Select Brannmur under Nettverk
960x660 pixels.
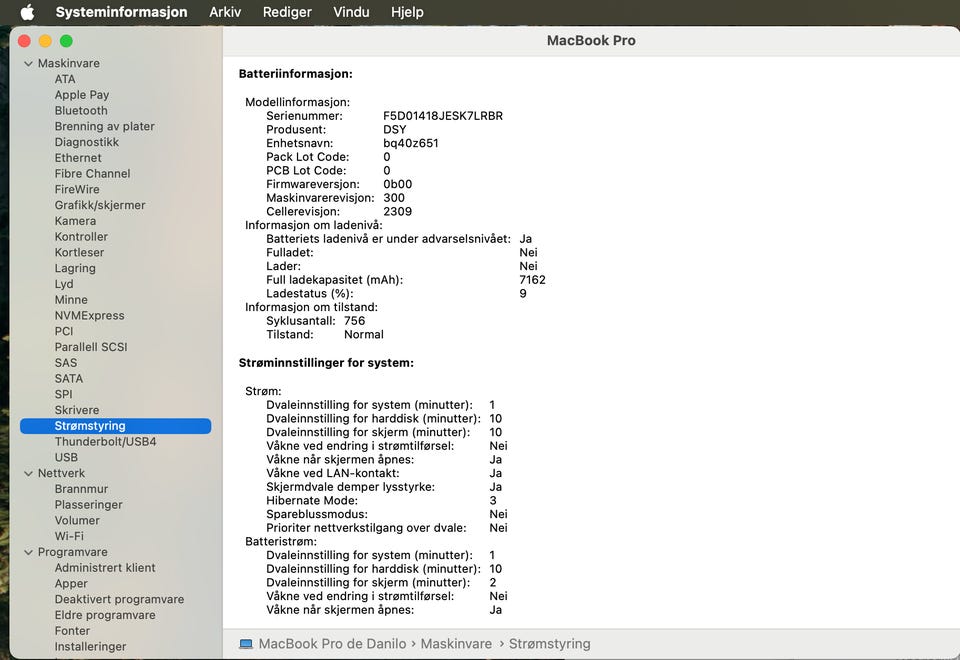click(81, 489)
